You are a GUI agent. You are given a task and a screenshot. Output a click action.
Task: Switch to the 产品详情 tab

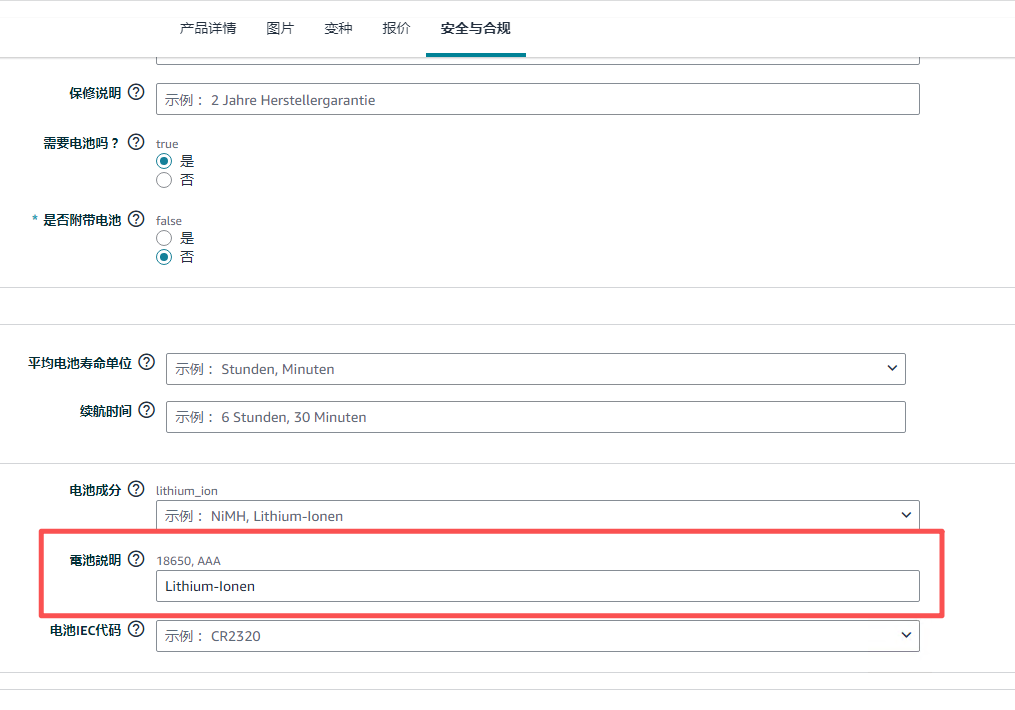click(x=208, y=28)
